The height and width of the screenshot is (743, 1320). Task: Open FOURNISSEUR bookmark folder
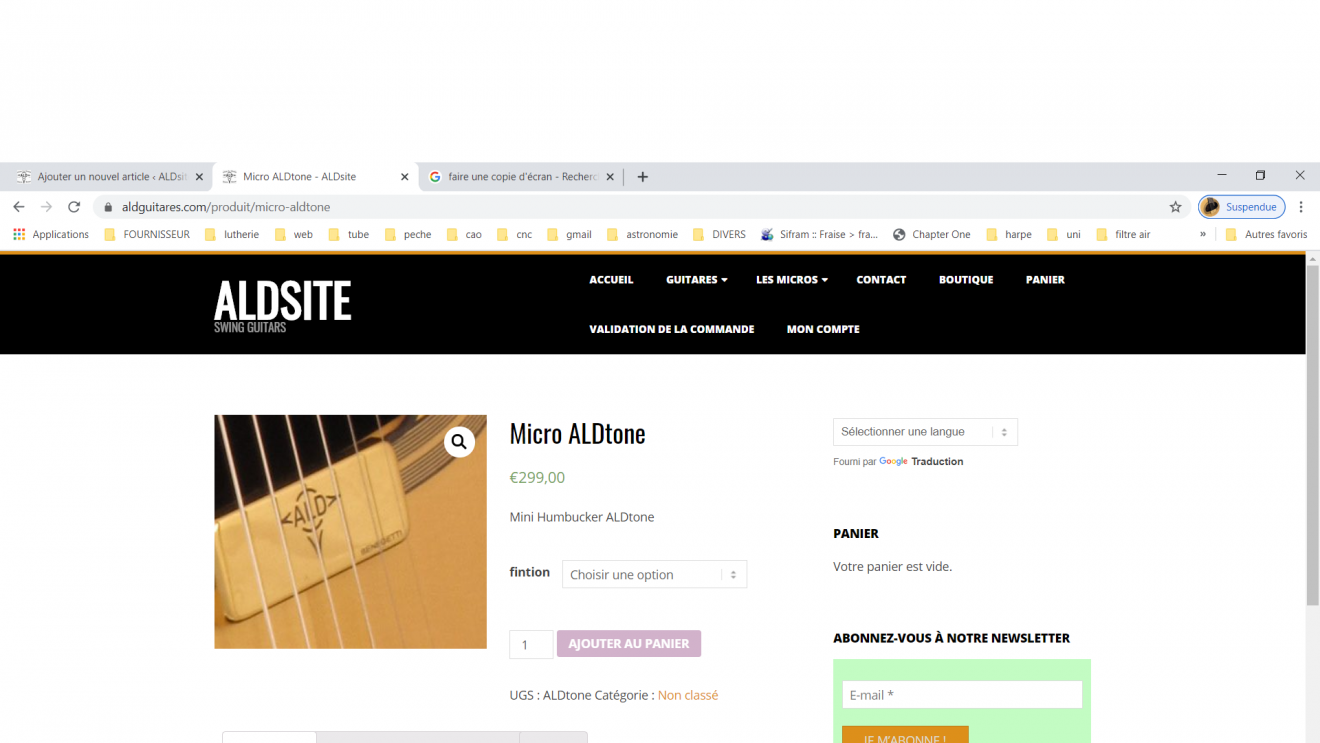[x=147, y=234]
